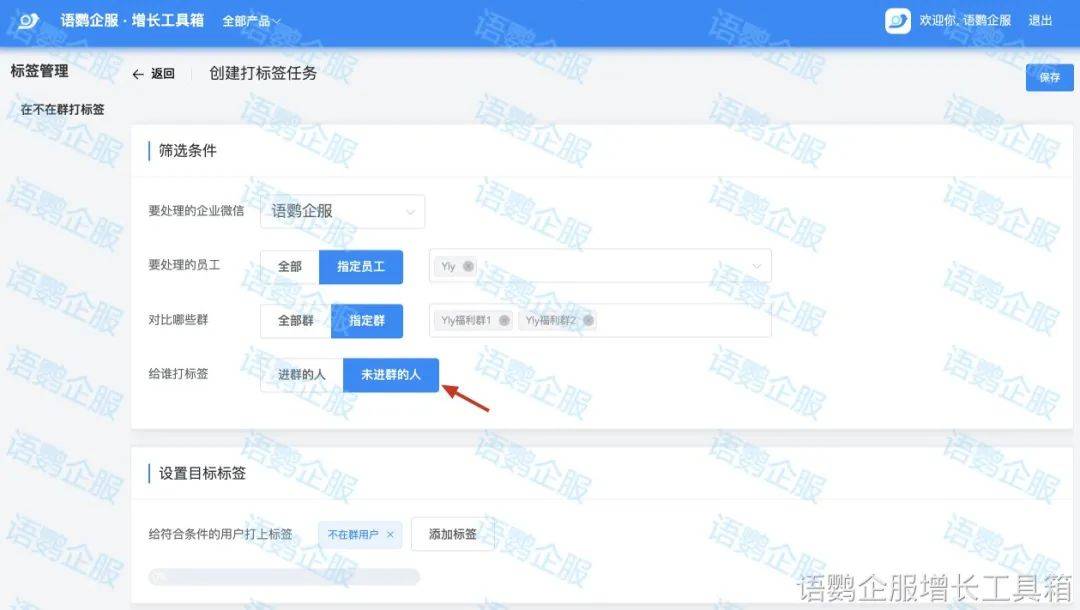
Task: Choose the 指定群 option
Action: coord(367,321)
